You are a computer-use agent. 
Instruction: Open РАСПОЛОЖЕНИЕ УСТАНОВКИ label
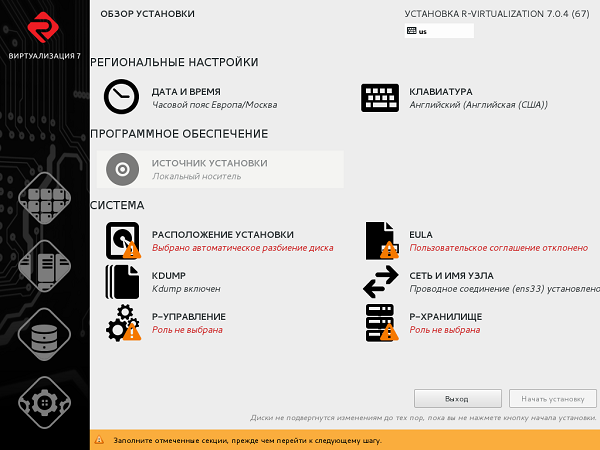click(223, 234)
